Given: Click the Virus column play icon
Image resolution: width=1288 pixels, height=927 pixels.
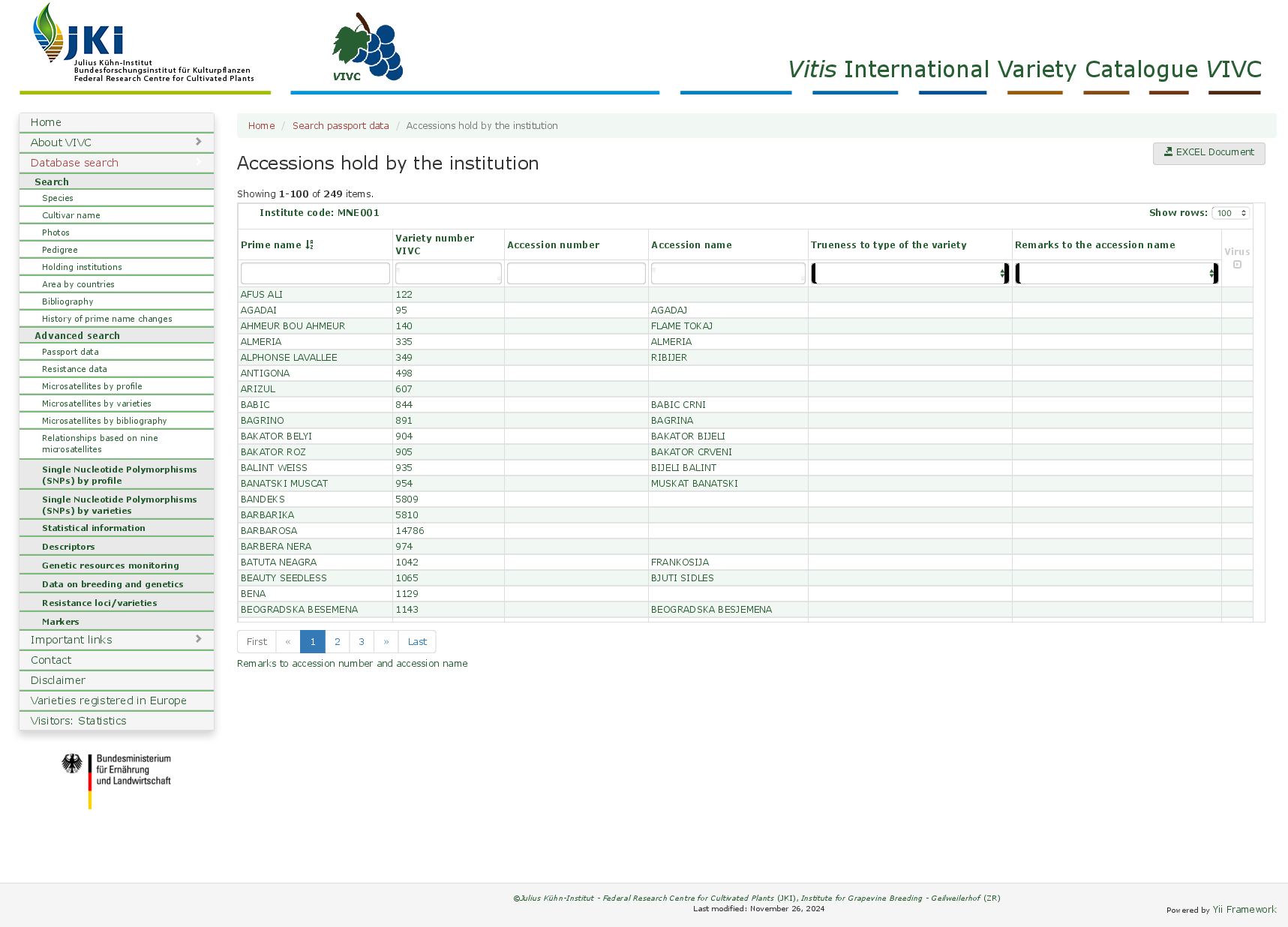Looking at the screenshot, I should point(1237,265).
